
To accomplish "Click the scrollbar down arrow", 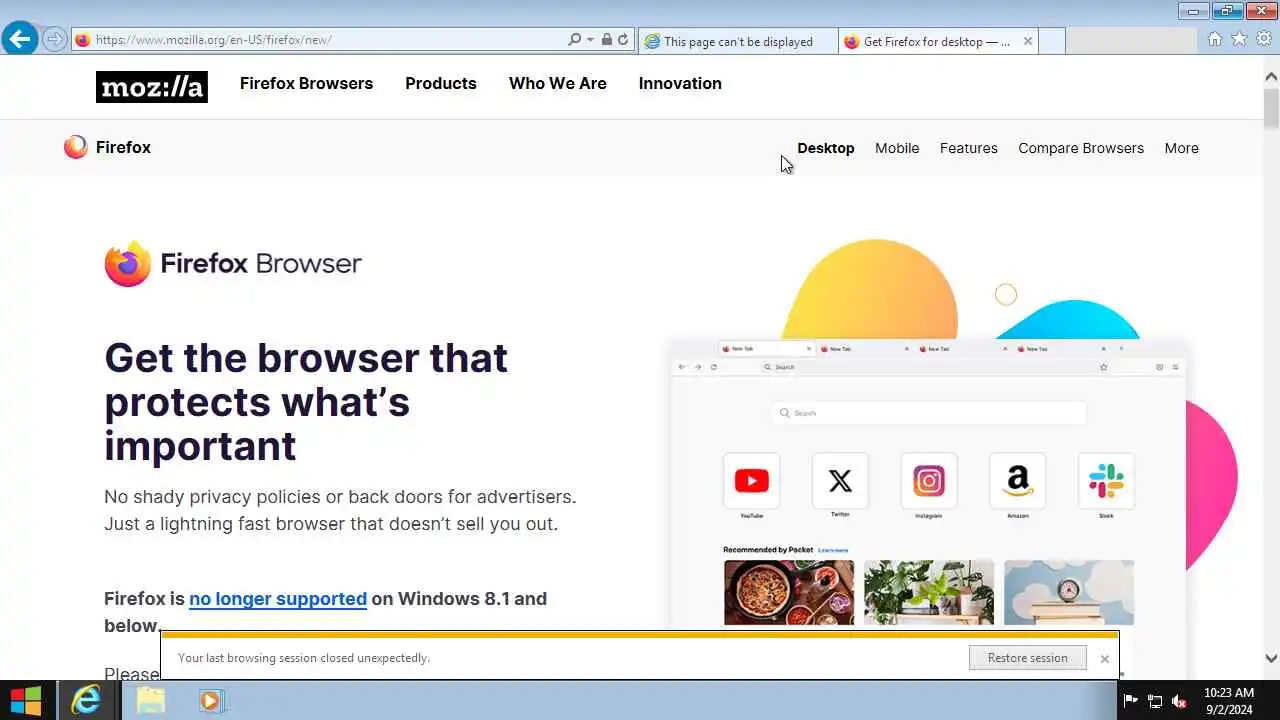I will coord(1271,658).
